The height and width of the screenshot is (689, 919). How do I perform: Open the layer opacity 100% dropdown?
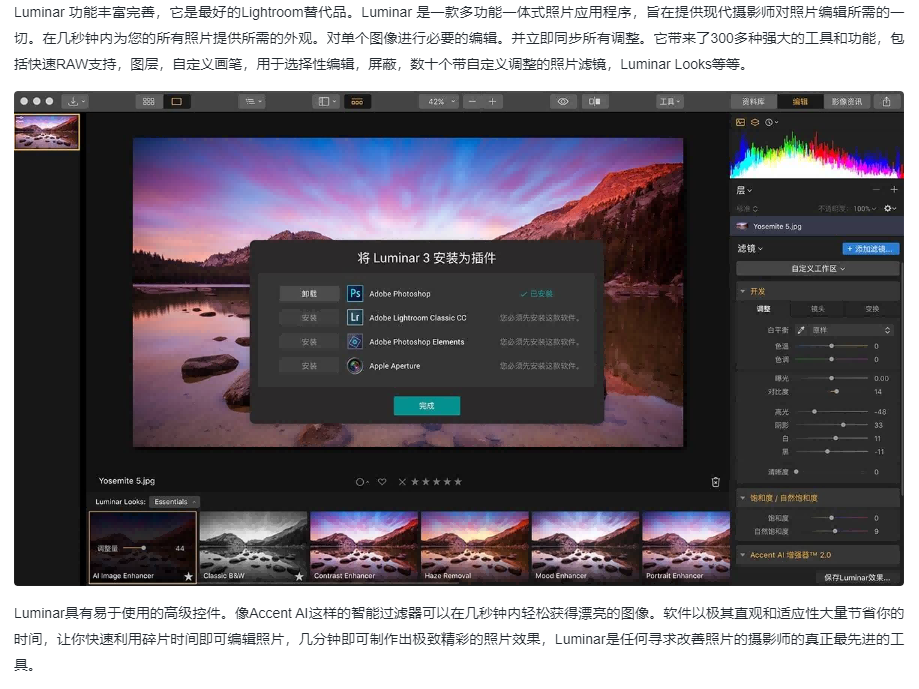[x=865, y=209]
